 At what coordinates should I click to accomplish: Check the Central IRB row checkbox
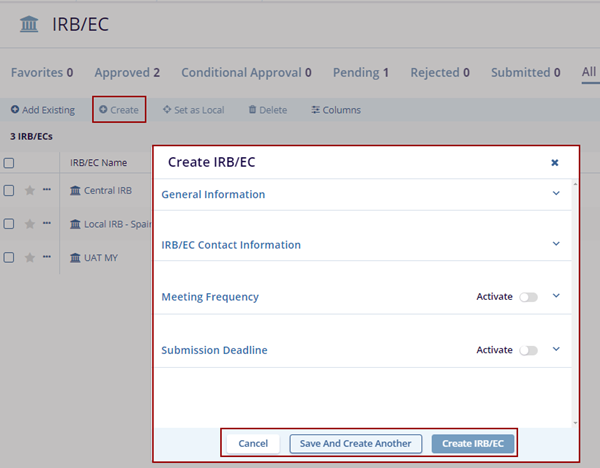[9, 190]
